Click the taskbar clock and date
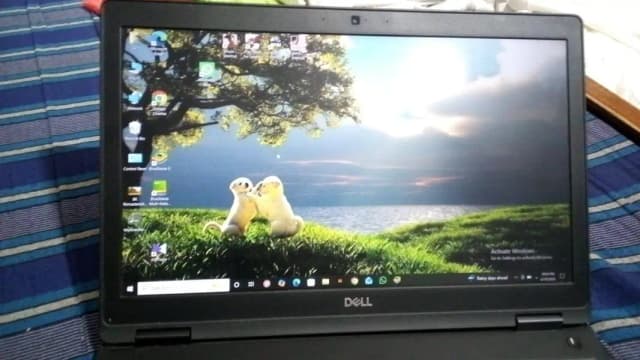The width and height of the screenshot is (640, 360). tap(548, 277)
